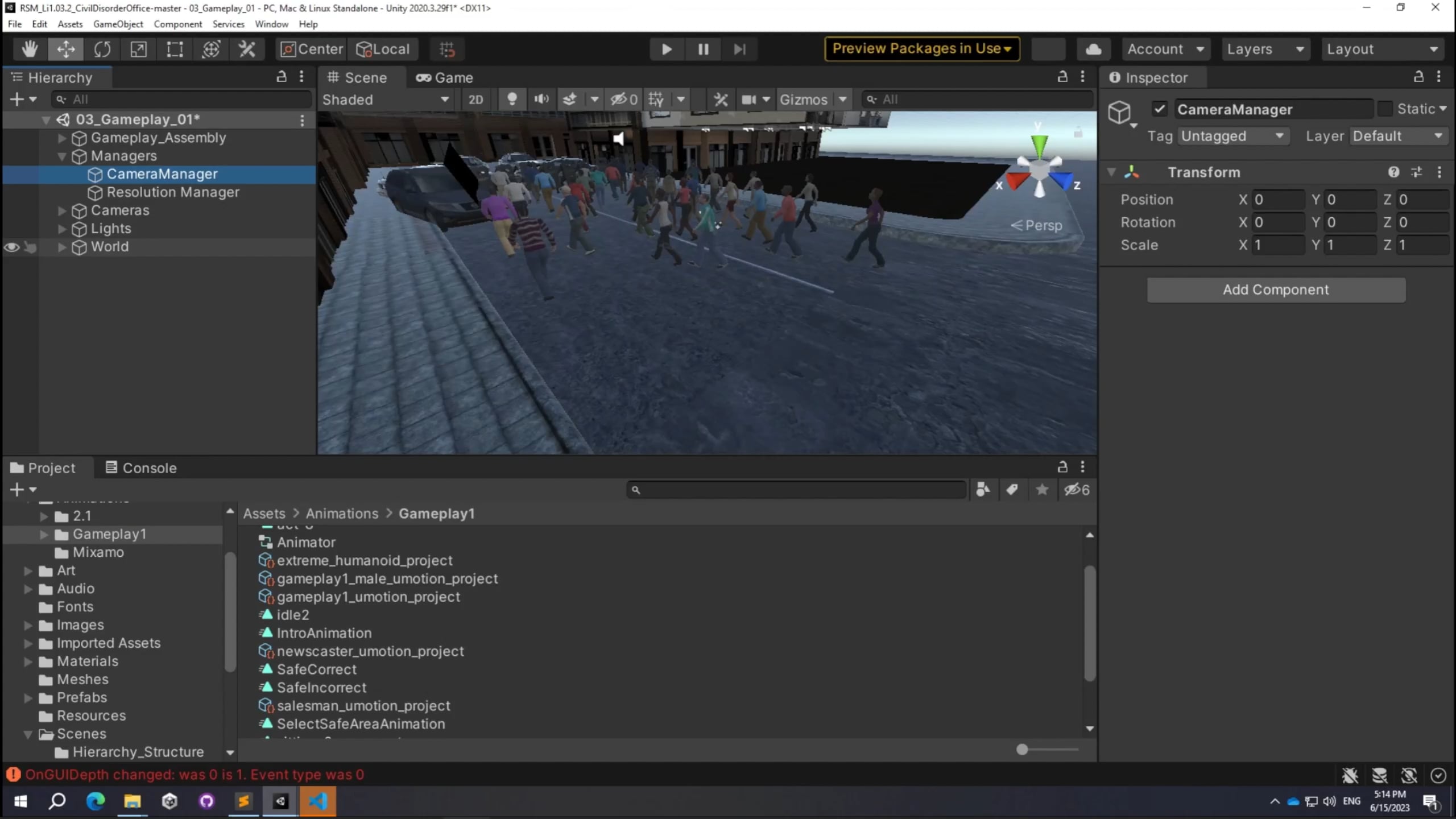Toggle scene view lighting

point(511,99)
